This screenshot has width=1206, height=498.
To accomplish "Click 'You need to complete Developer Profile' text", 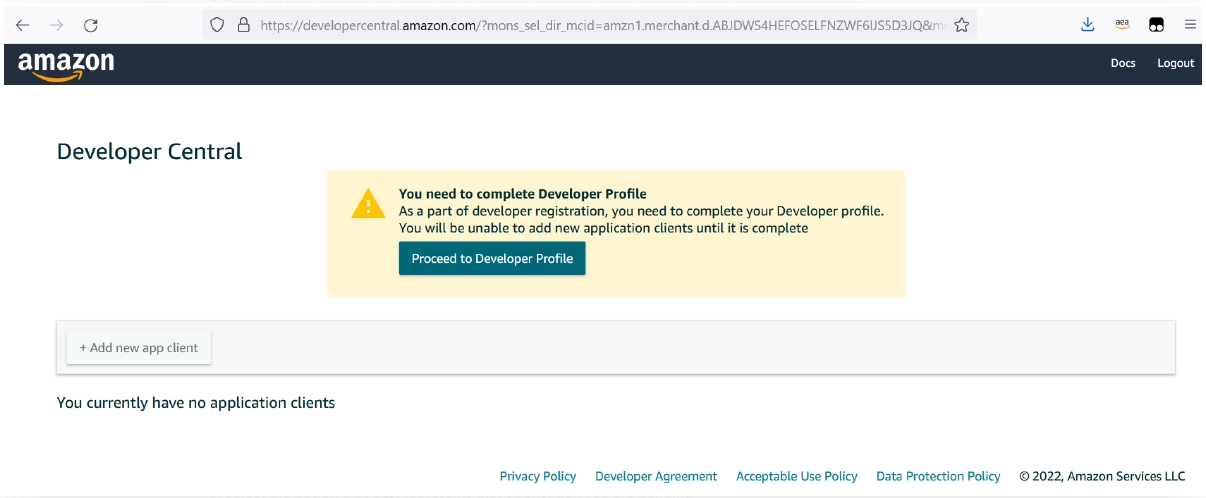I will [x=523, y=194].
